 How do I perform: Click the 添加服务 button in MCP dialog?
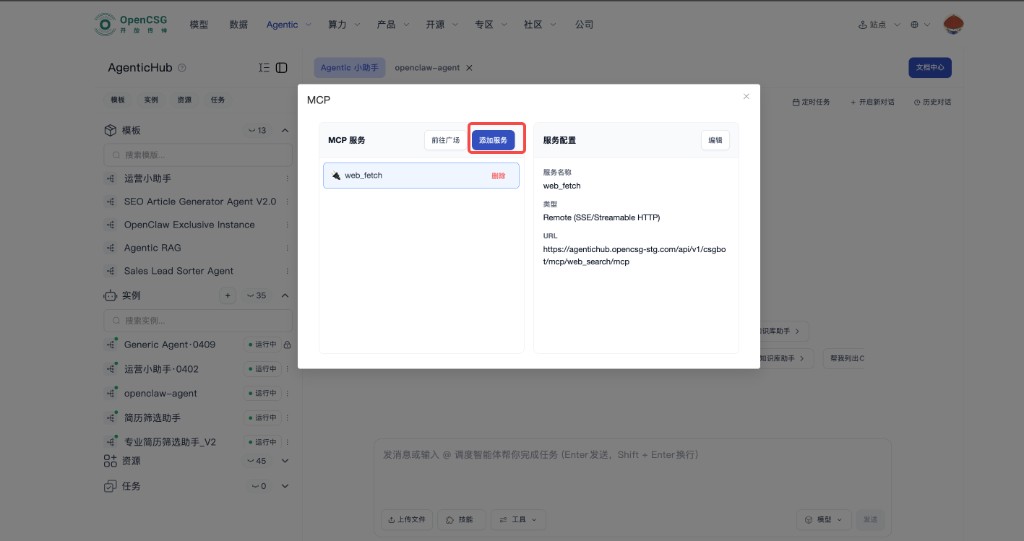pos(493,140)
